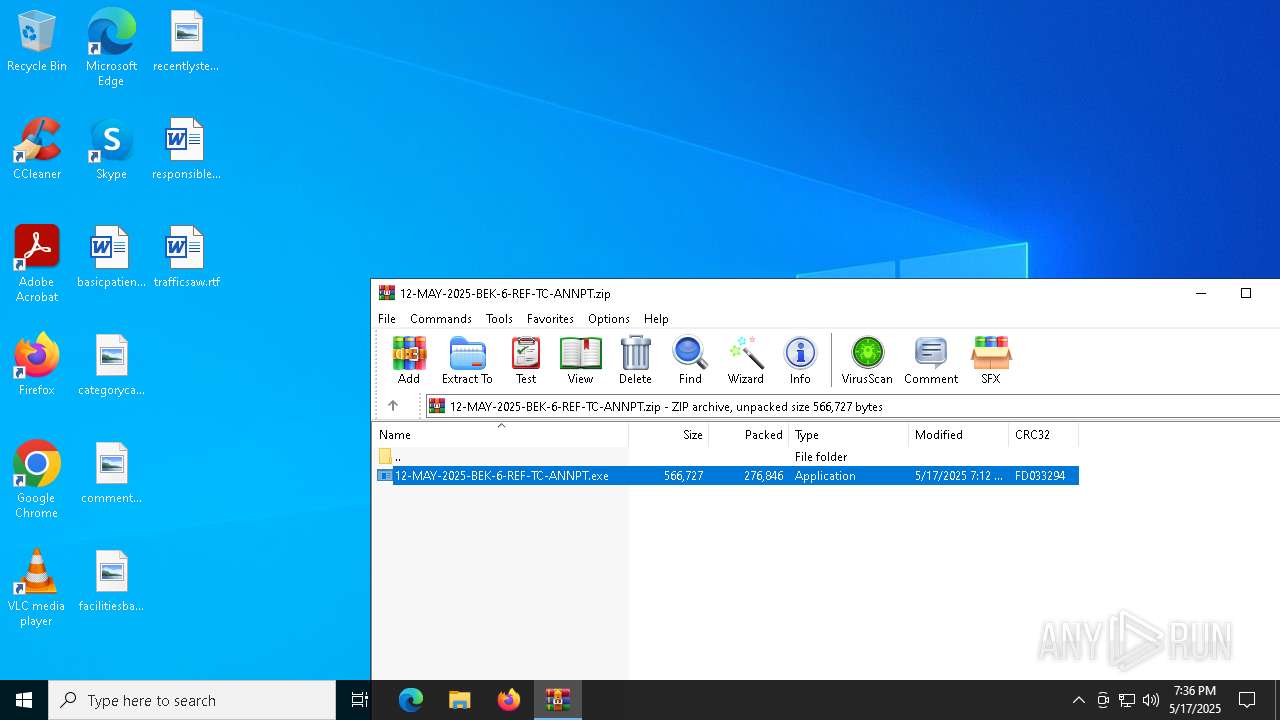Sort by the Type column header
The height and width of the screenshot is (720, 1280).
[849, 434]
